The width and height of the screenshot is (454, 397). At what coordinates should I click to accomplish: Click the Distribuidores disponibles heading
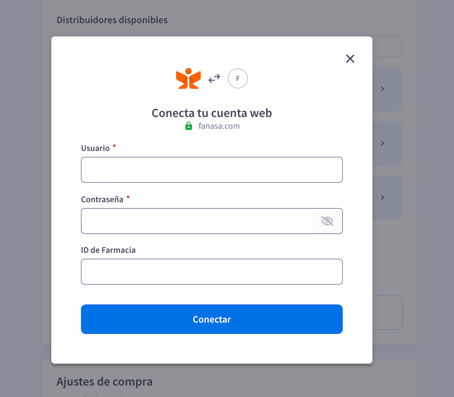click(x=112, y=20)
